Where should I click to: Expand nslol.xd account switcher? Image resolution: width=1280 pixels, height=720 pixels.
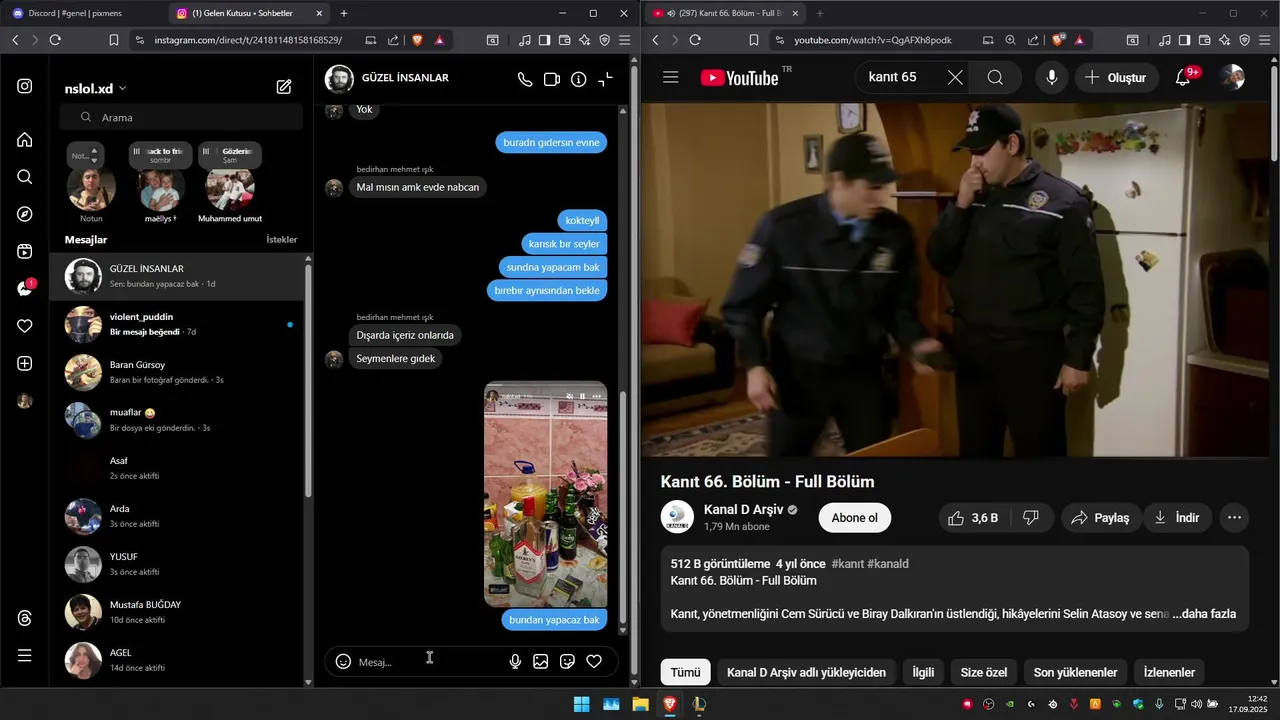pyautogui.click(x=96, y=88)
